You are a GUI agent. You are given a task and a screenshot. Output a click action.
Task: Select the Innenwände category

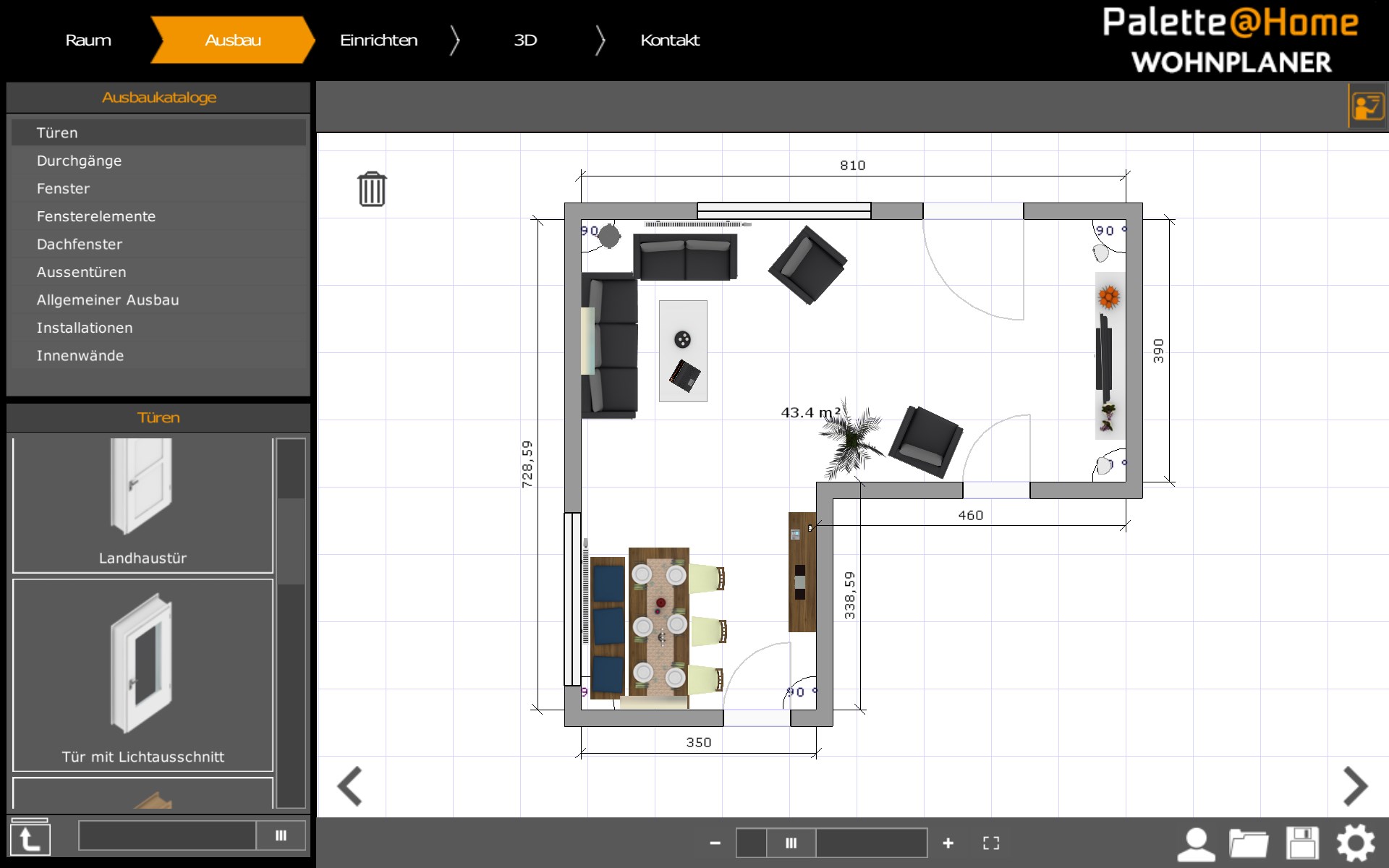coord(80,356)
